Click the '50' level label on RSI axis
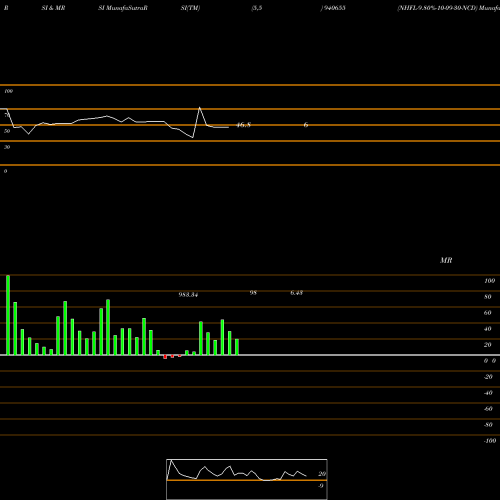 pyautogui.click(x=7, y=131)
